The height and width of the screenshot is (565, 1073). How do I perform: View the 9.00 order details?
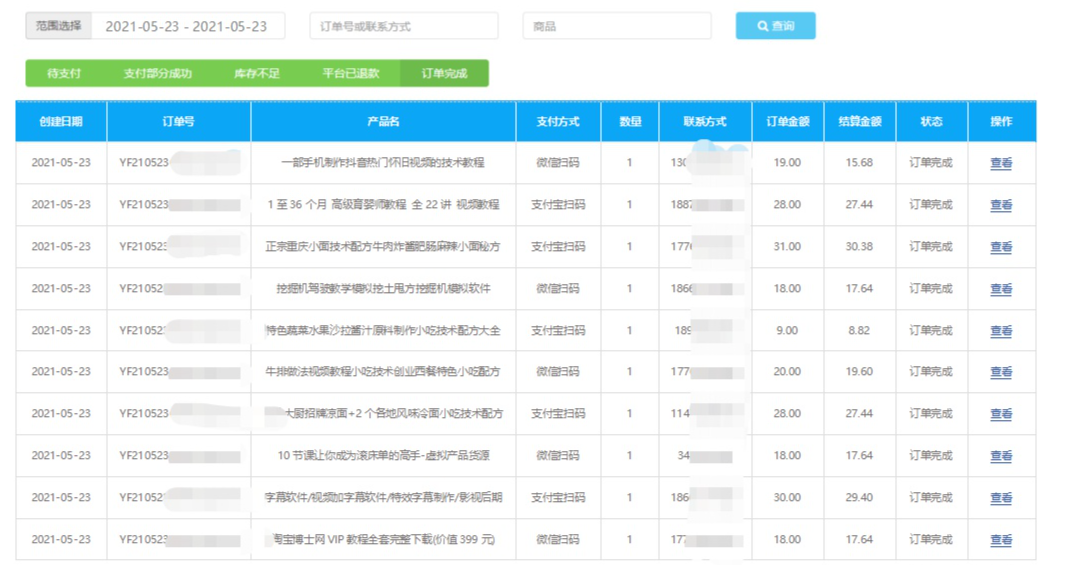(x=1000, y=331)
